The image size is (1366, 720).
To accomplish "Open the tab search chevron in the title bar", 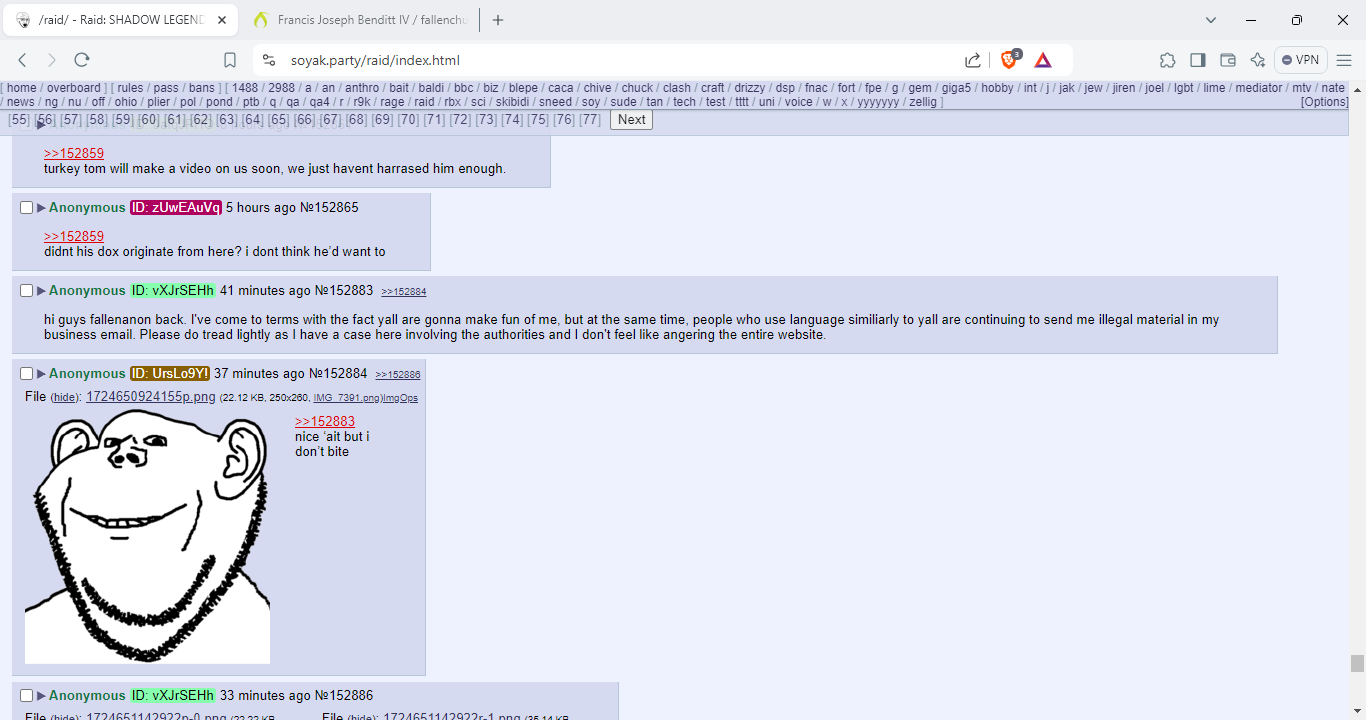I will (1211, 20).
